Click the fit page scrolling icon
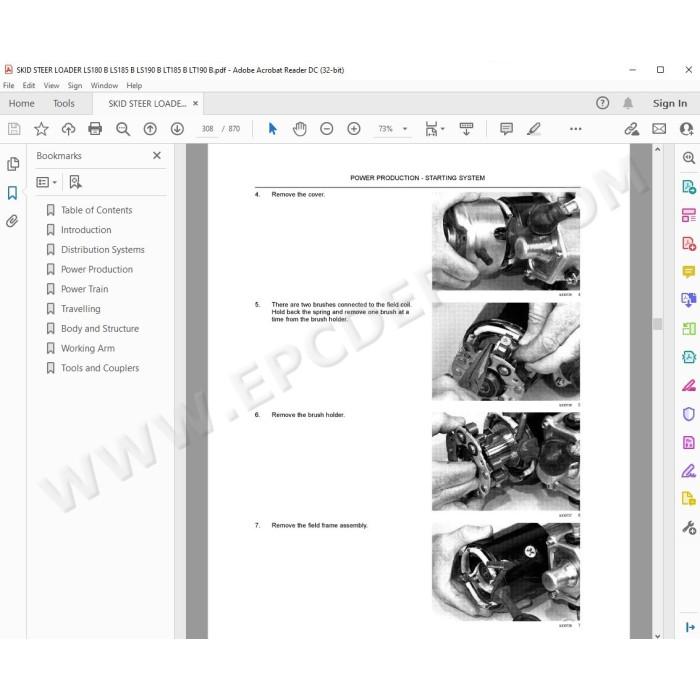 [x=431, y=129]
